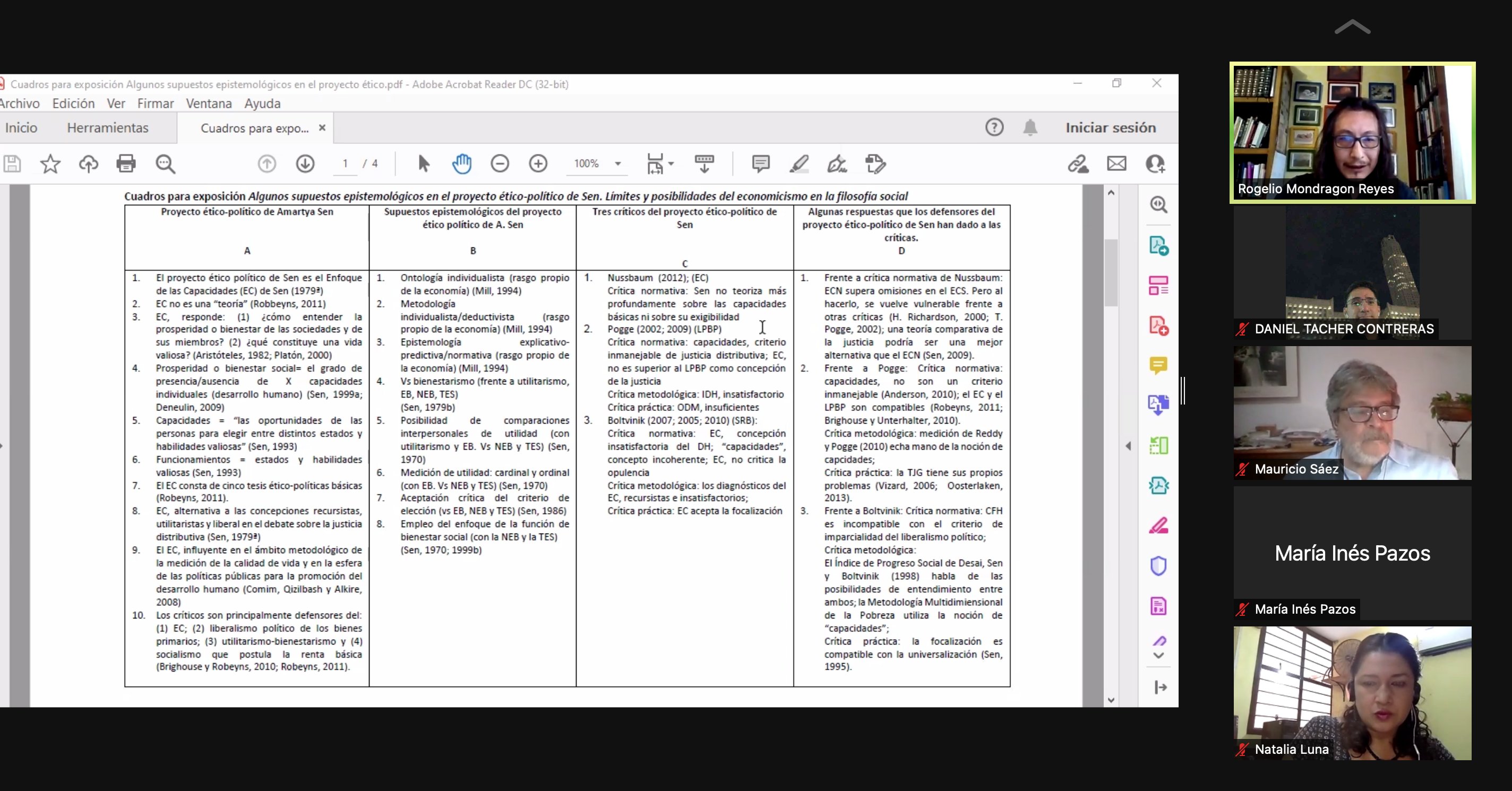This screenshot has height=791, width=1512.
Task: Print the PDF document
Action: click(126, 164)
